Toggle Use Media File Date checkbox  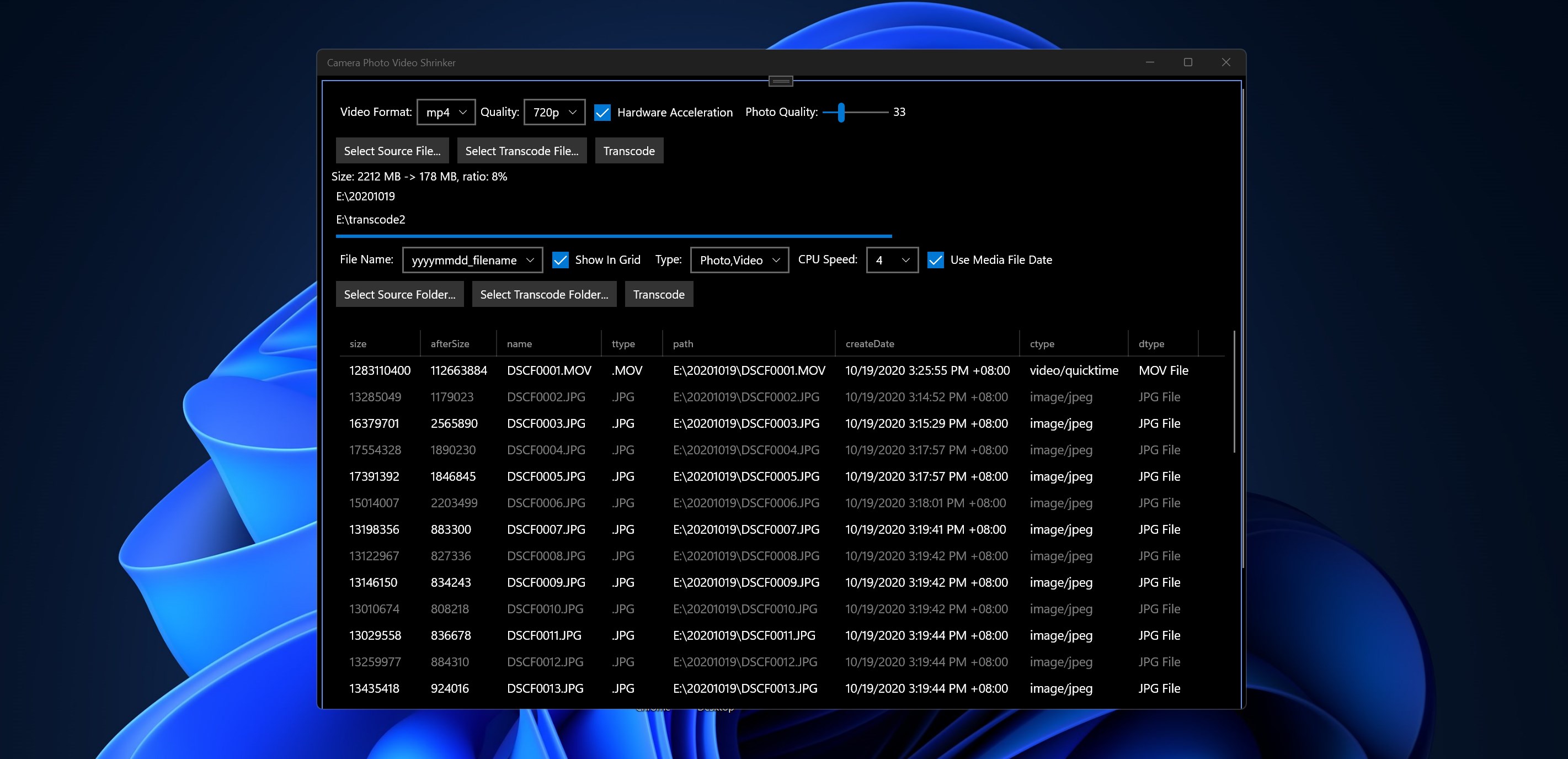pos(935,260)
